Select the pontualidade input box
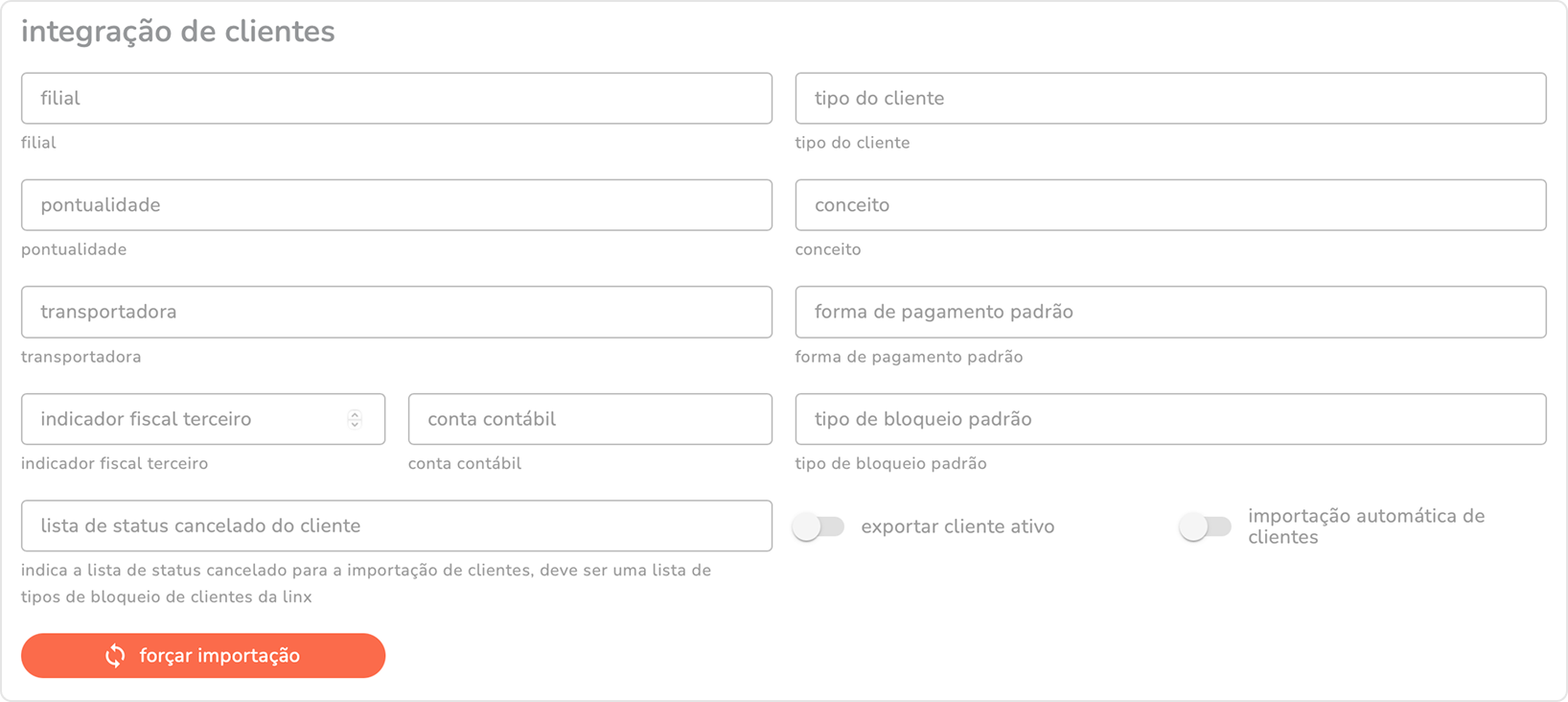 (x=396, y=205)
